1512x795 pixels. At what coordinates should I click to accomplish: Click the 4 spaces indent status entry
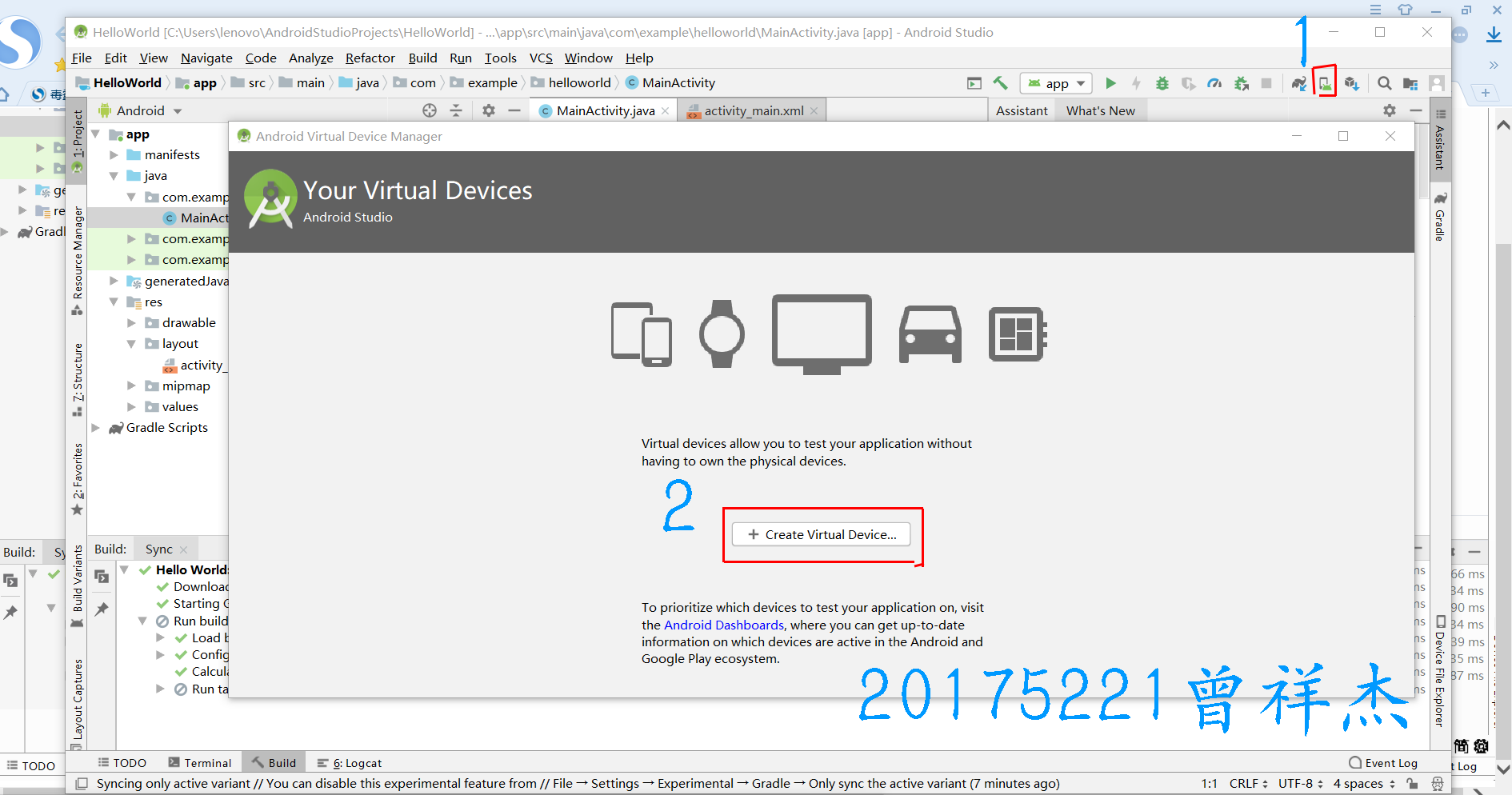point(1364,784)
